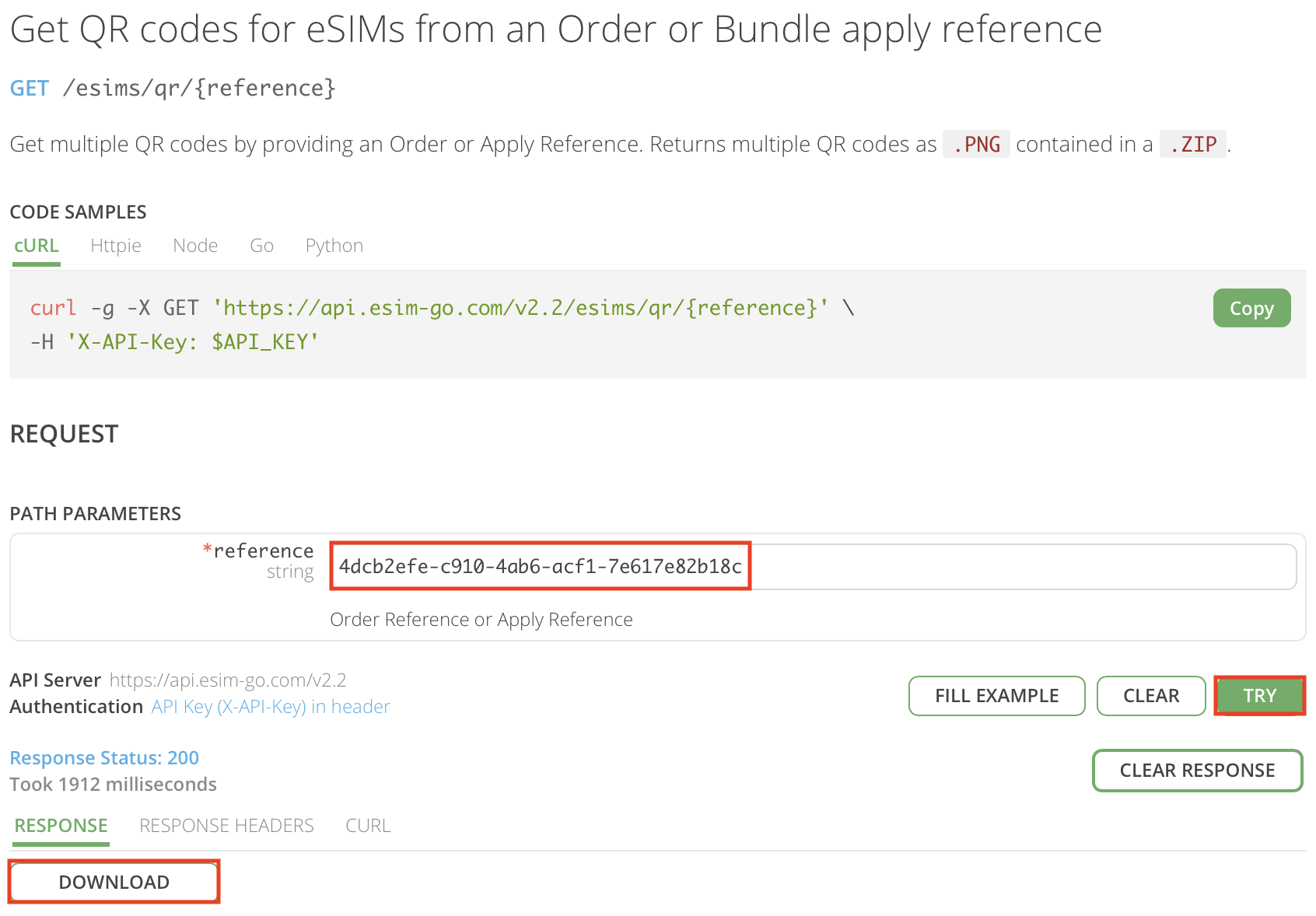Image resolution: width=1316 pixels, height=916 pixels.
Task: Send the request with TRY
Action: point(1259,696)
